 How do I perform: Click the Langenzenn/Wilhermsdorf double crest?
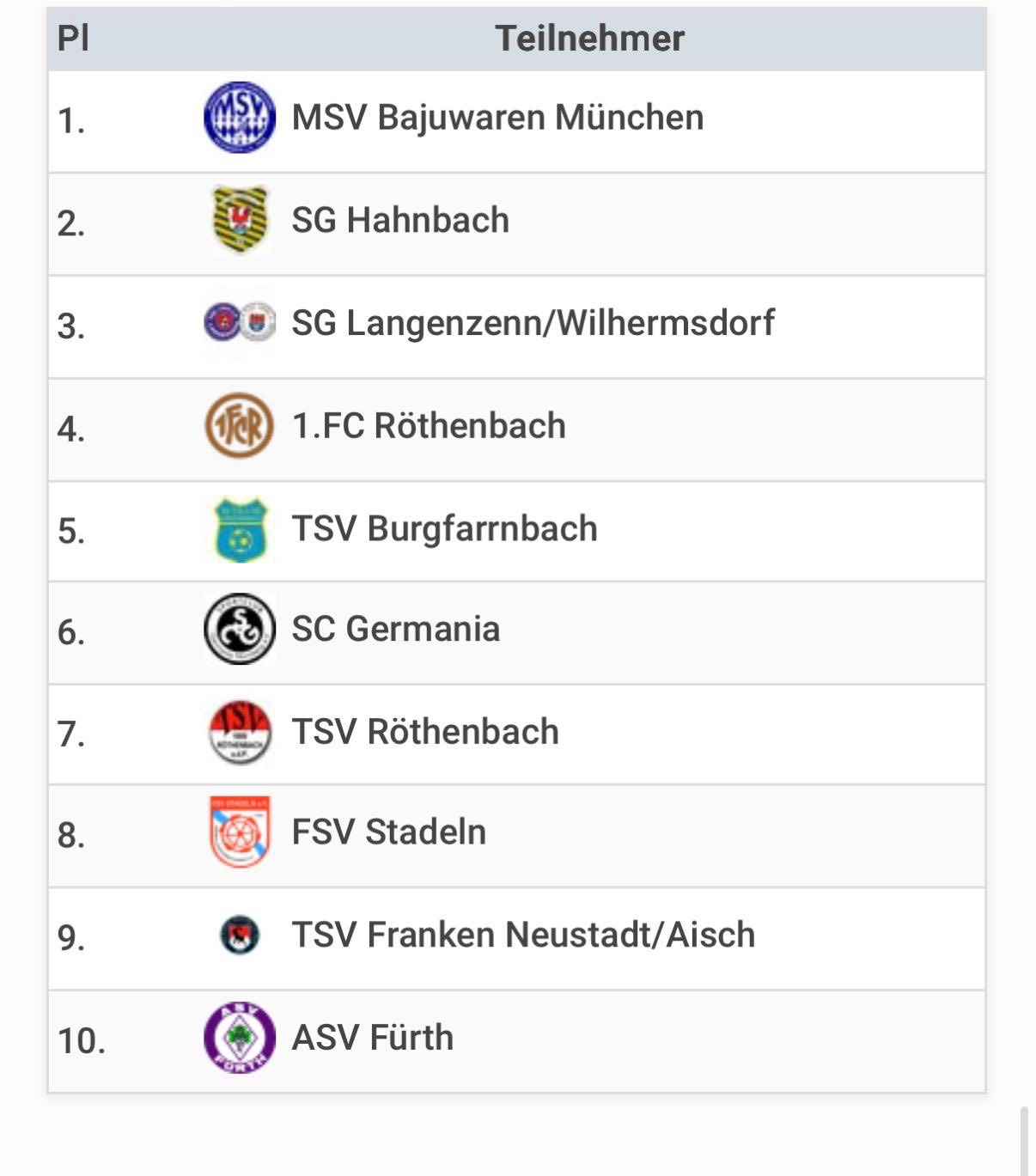240,322
